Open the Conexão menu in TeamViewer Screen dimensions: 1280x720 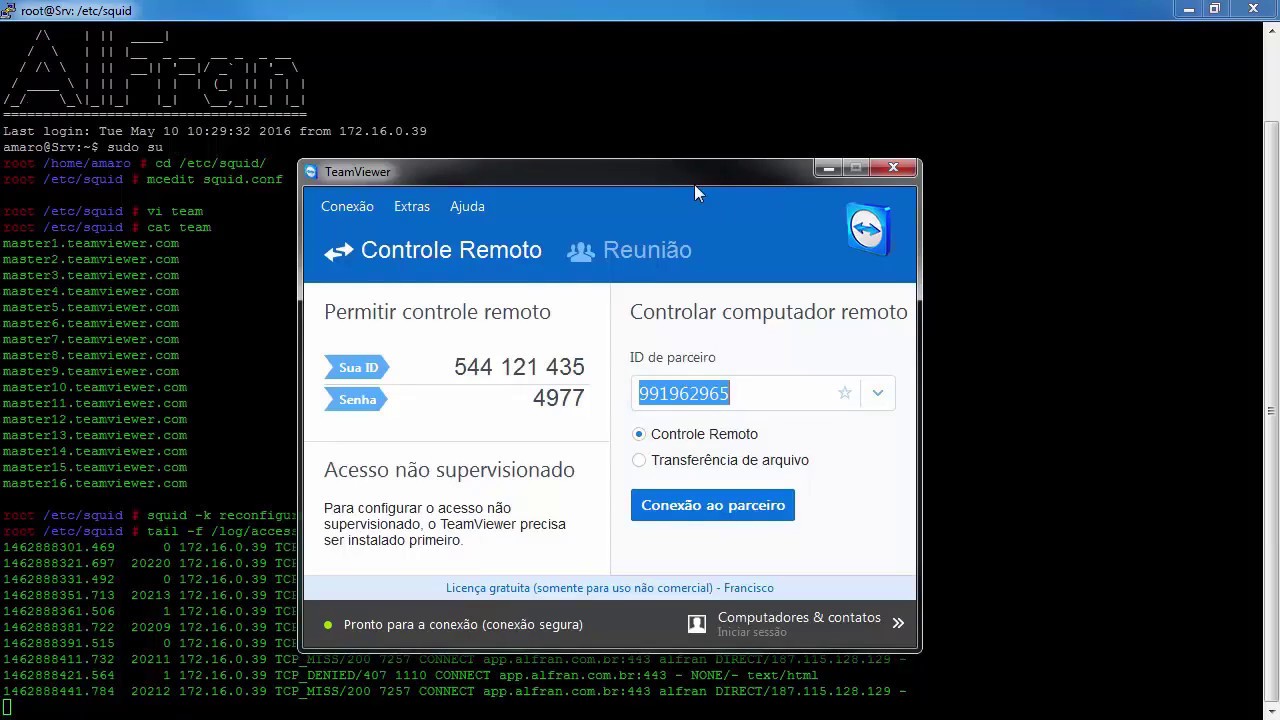[347, 206]
